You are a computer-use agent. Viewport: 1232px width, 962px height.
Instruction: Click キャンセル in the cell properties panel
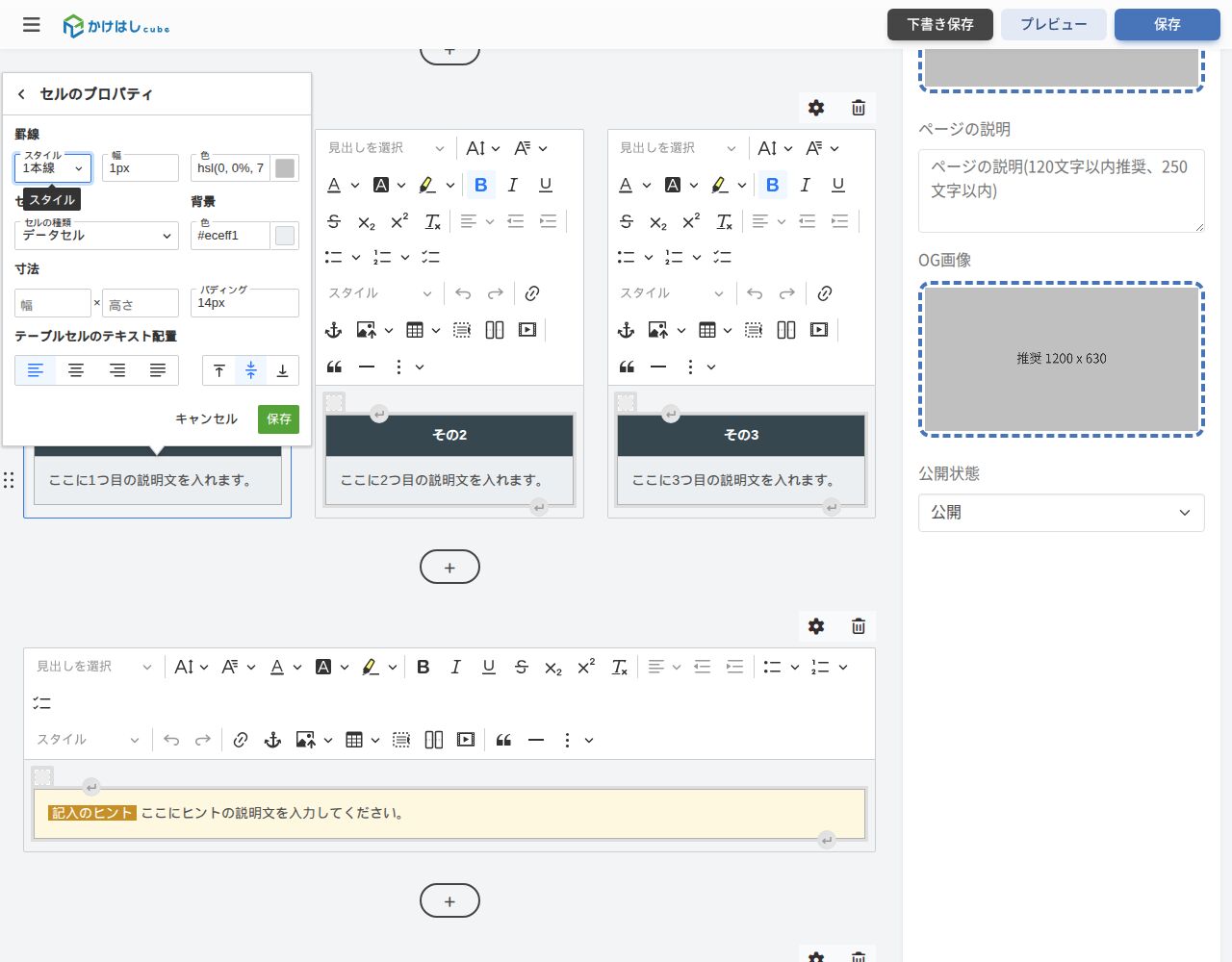(206, 419)
